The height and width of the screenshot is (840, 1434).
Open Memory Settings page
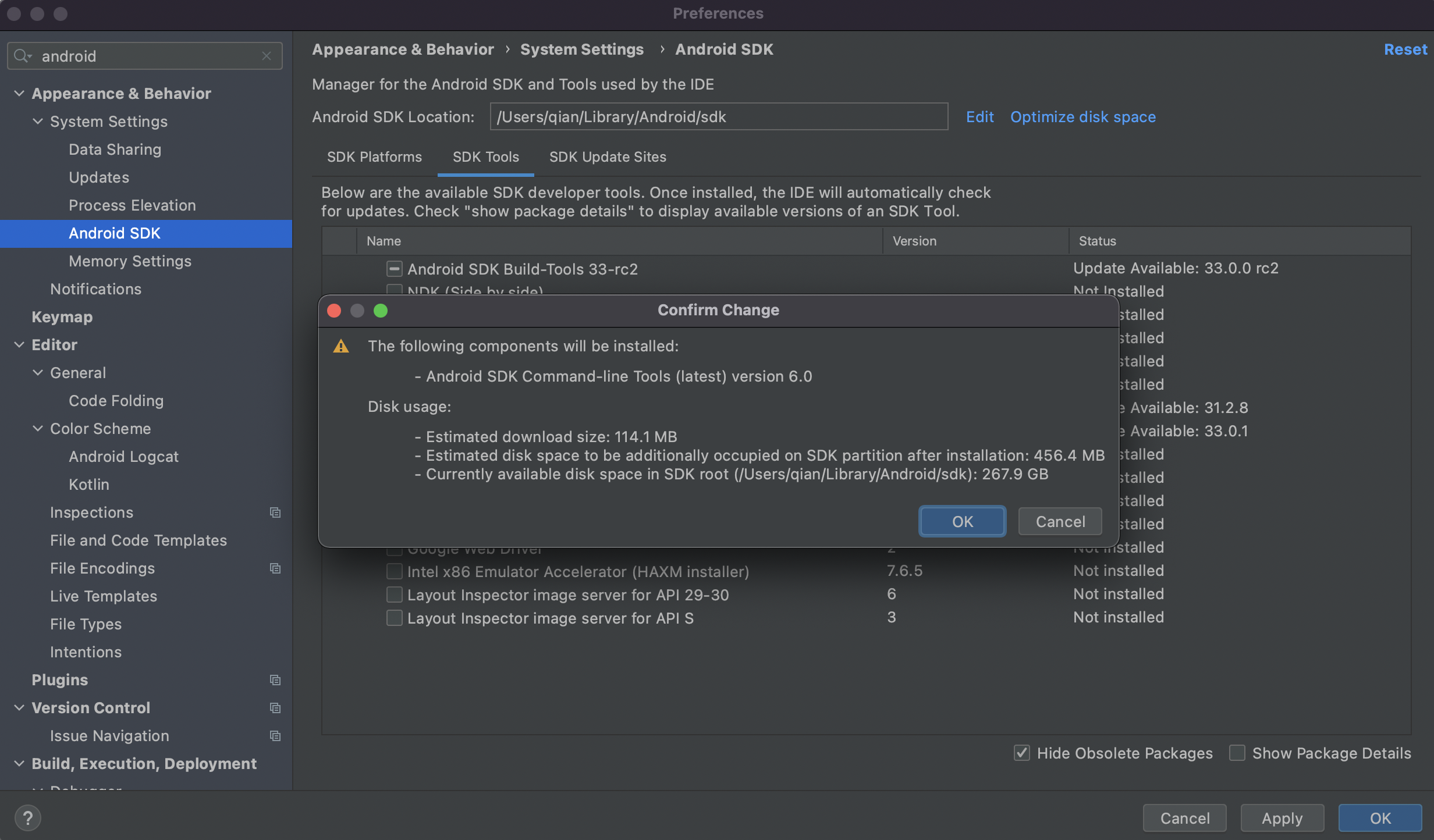(130, 261)
